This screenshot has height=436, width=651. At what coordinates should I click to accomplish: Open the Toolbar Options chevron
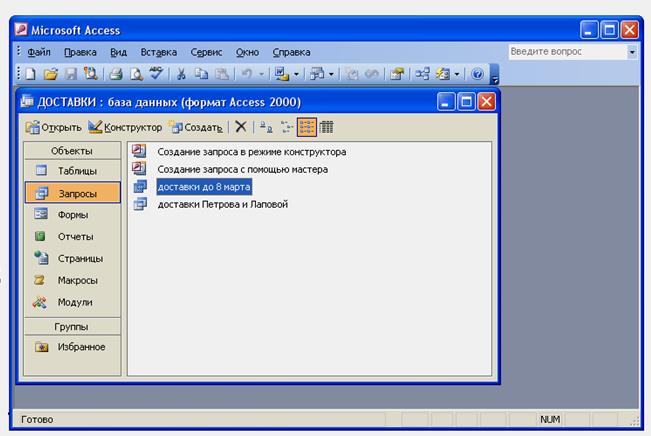pyautogui.click(x=494, y=75)
